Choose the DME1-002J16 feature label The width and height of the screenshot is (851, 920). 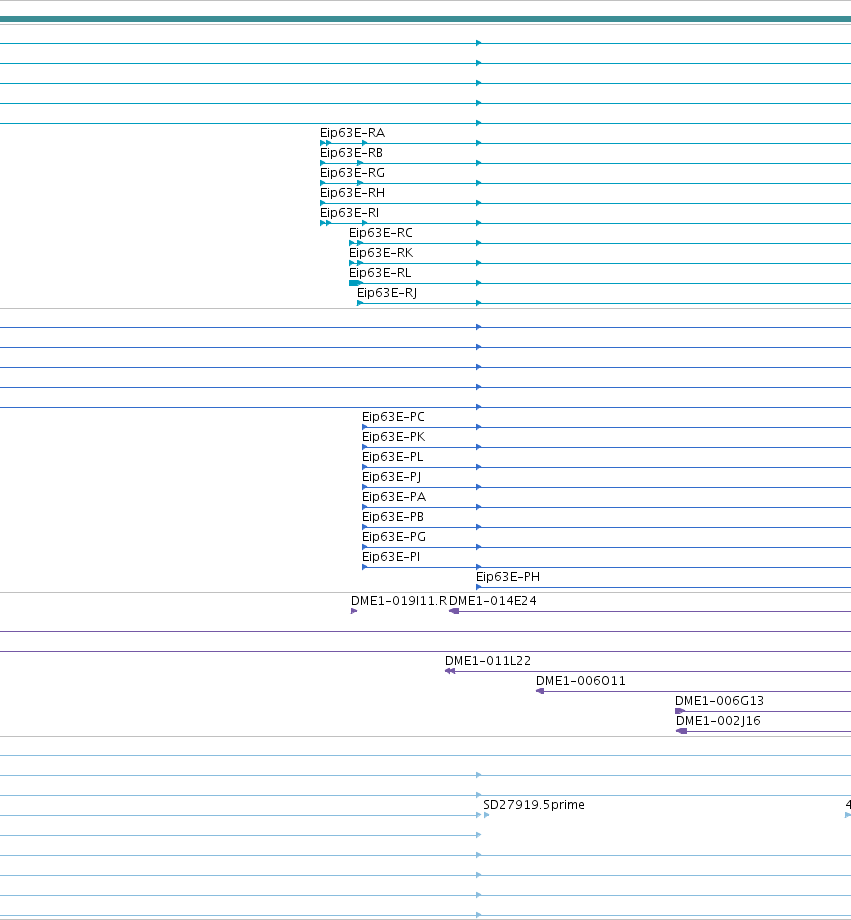point(718,721)
